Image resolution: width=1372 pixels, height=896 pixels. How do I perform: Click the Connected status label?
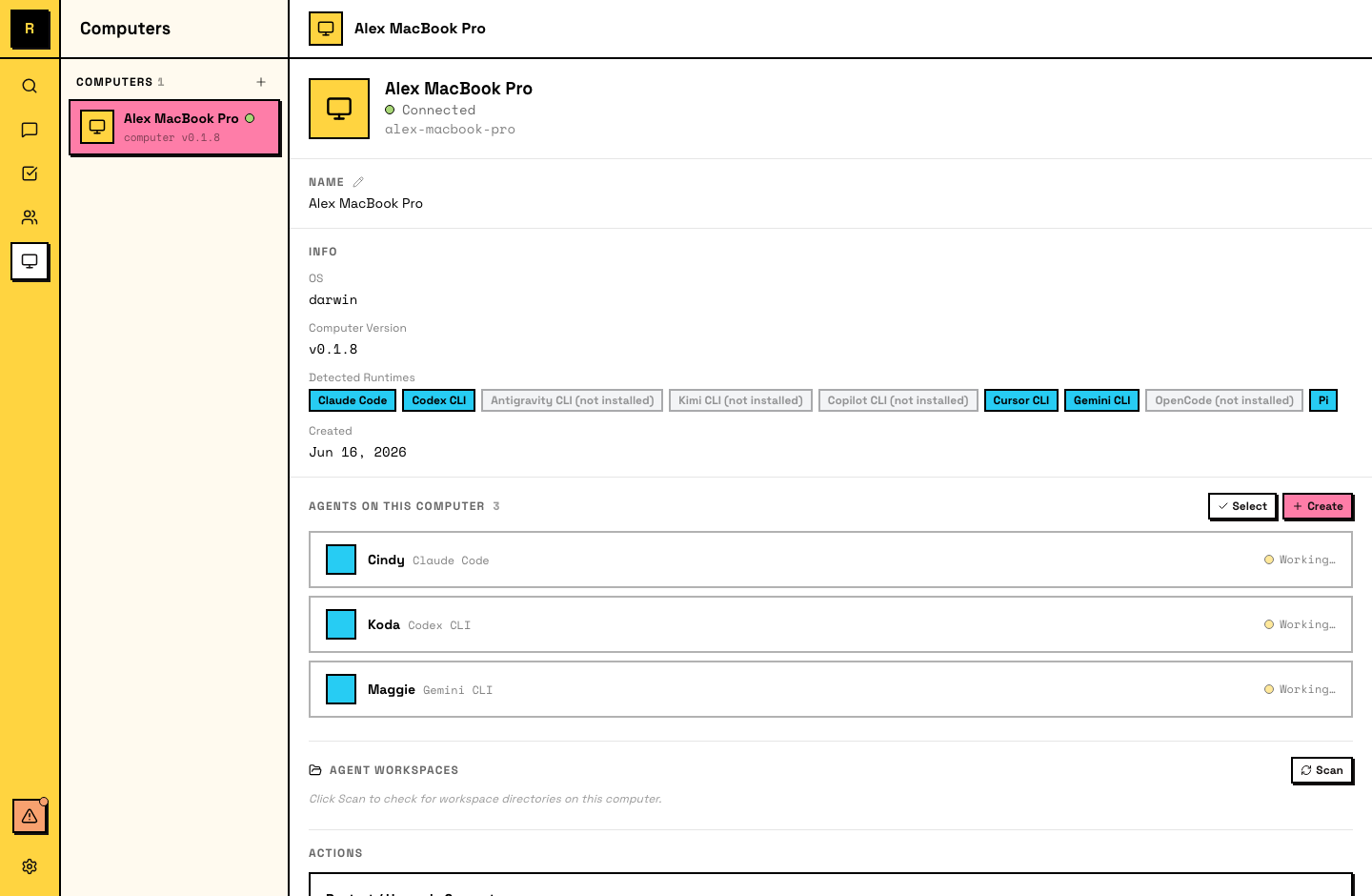(x=438, y=111)
